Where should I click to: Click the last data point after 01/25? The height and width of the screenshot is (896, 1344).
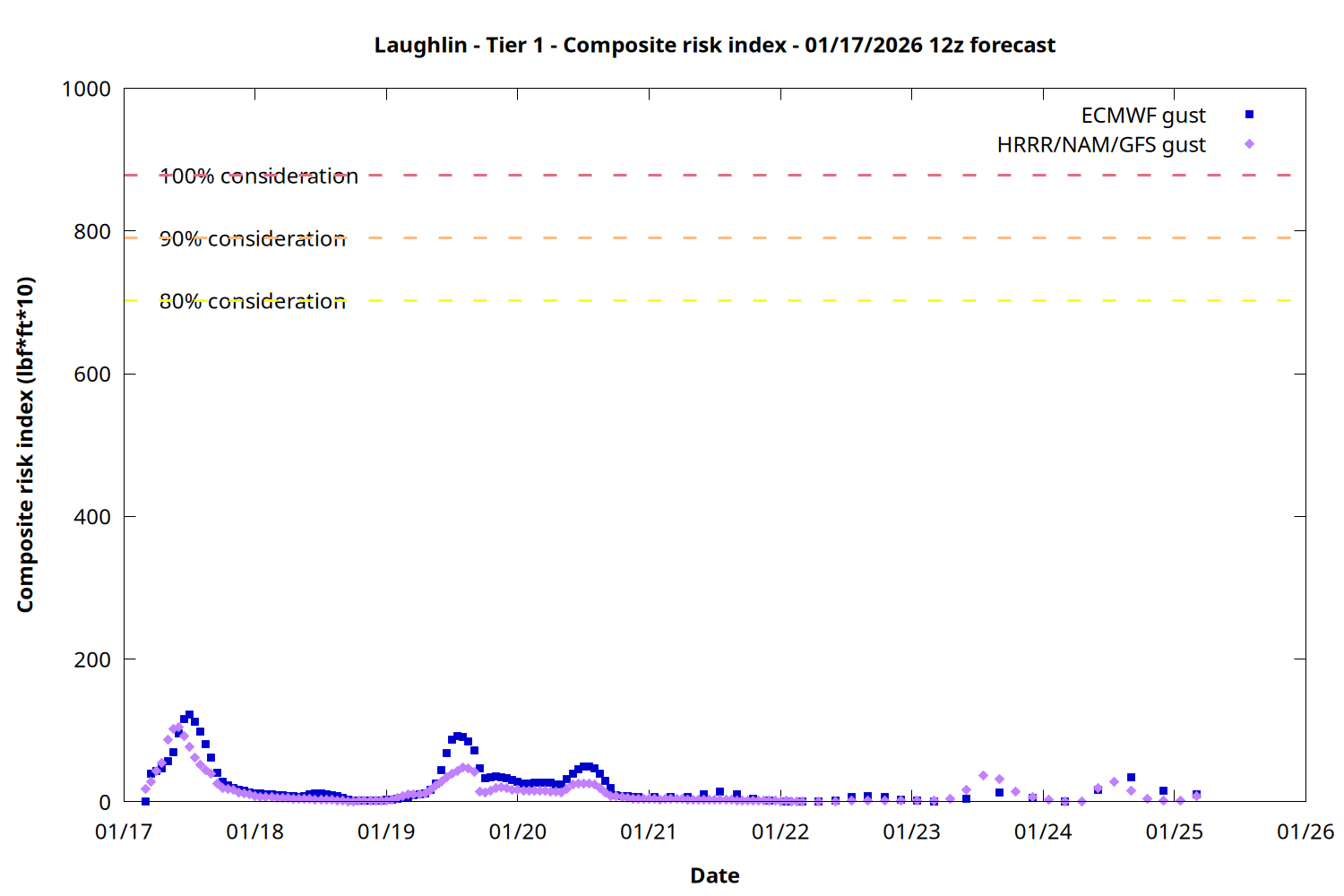1196,795
